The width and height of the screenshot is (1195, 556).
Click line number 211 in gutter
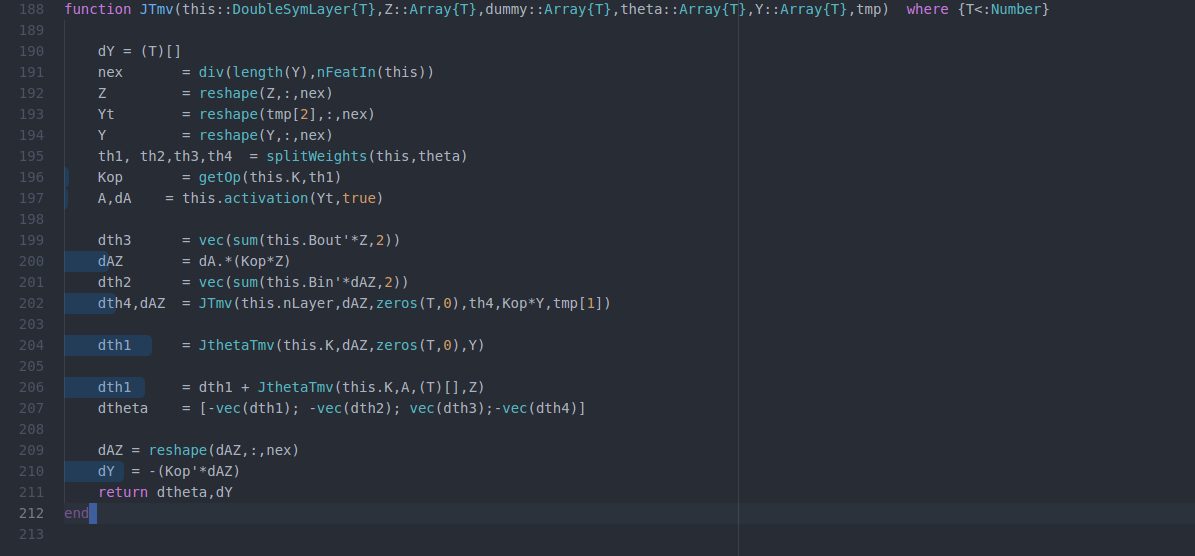pyautogui.click(x=31, y=492)
